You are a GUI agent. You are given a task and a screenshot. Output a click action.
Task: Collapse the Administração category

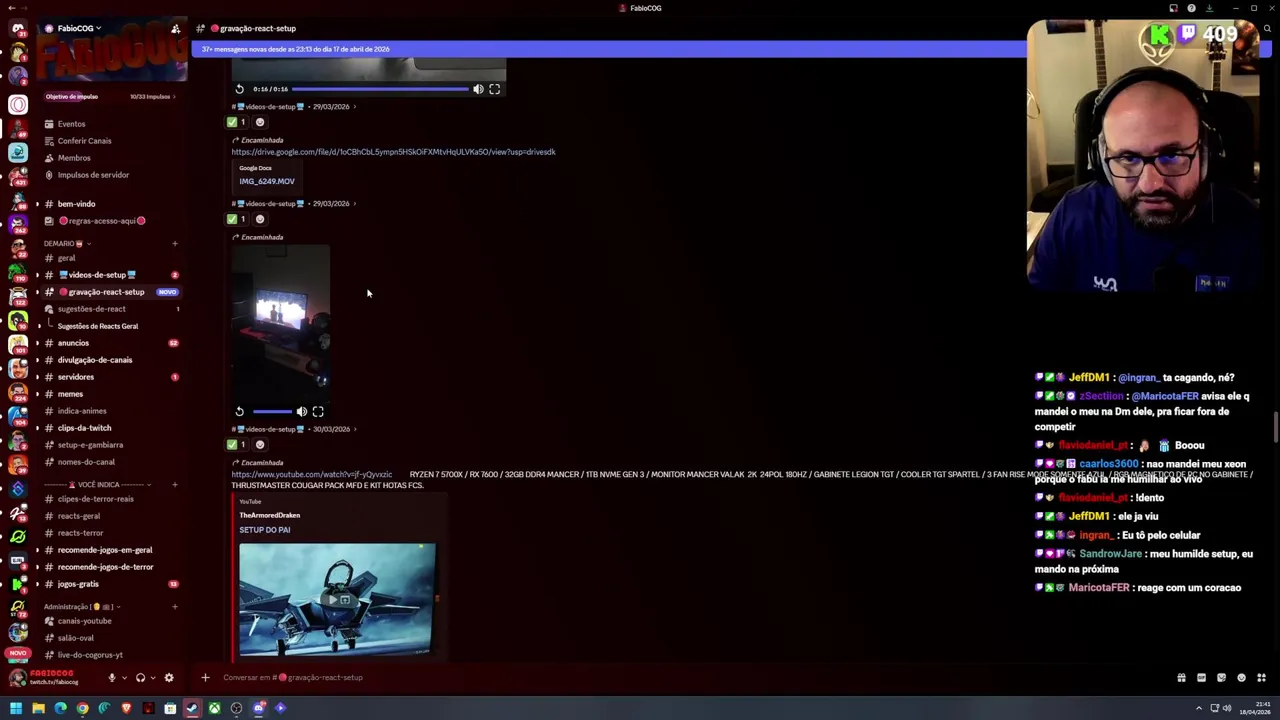(82, 607)
